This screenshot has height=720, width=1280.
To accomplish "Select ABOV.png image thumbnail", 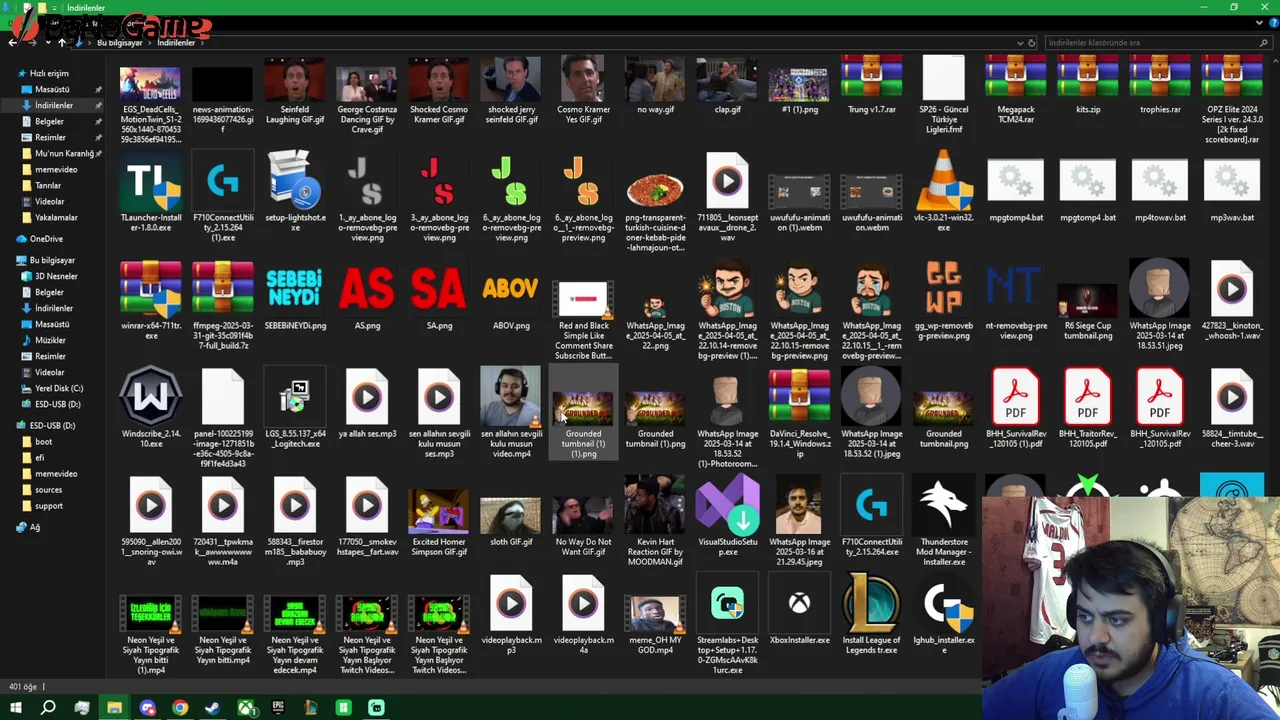I will 511,289.
